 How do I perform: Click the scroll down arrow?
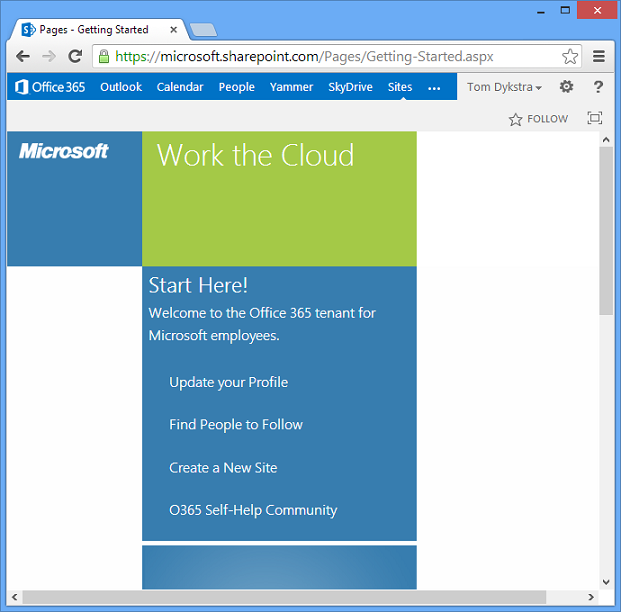pos(606,582)
